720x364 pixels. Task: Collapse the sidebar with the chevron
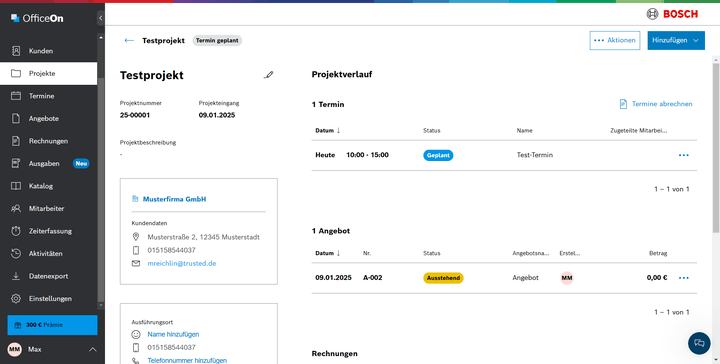(101, 18)
